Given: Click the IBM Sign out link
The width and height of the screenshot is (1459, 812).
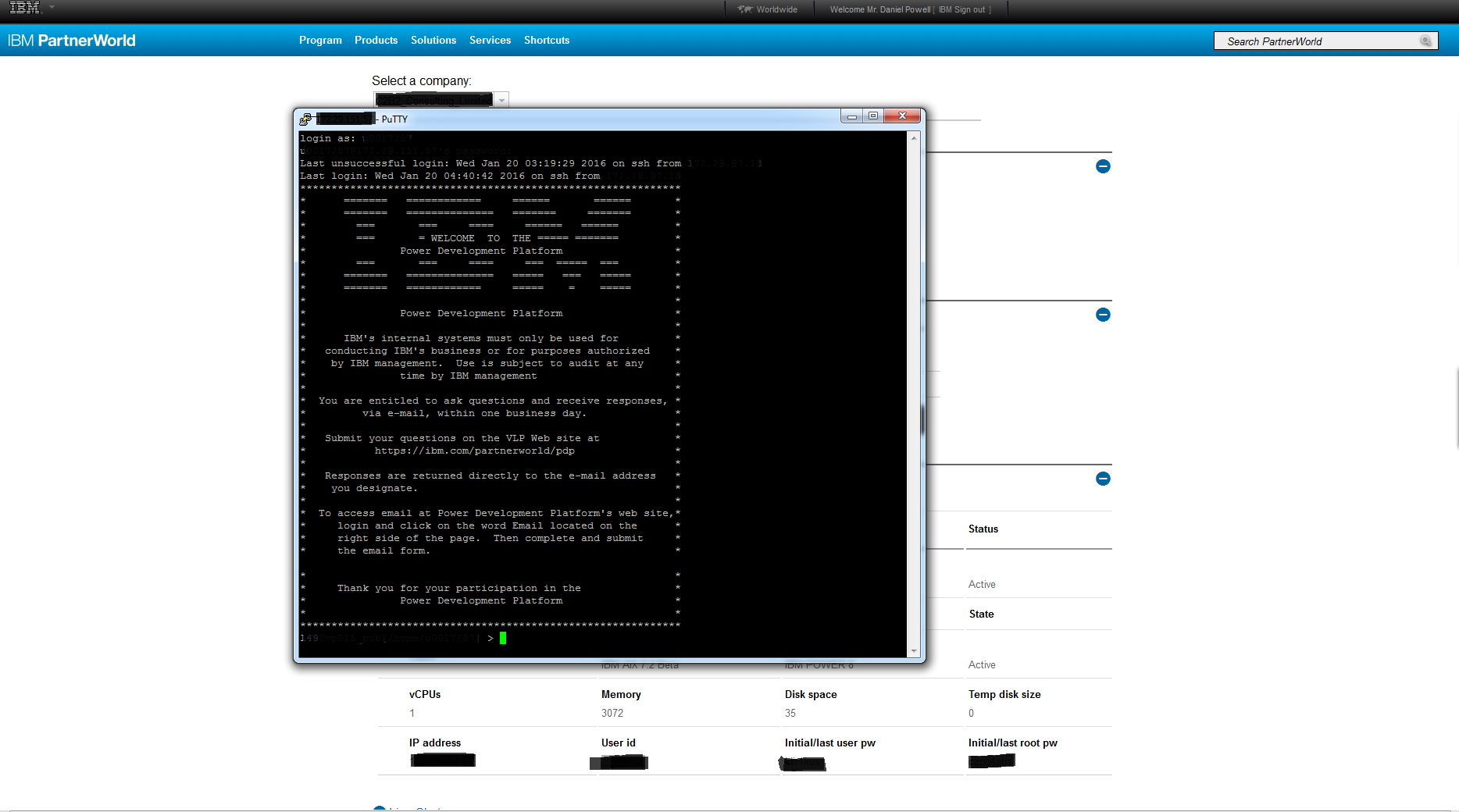Looking at the screenshot, I should click(x=964, y=9).
